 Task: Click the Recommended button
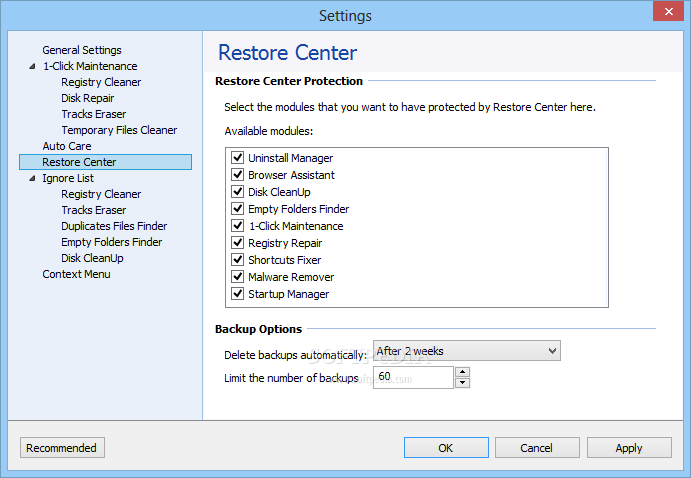(62, 448)
